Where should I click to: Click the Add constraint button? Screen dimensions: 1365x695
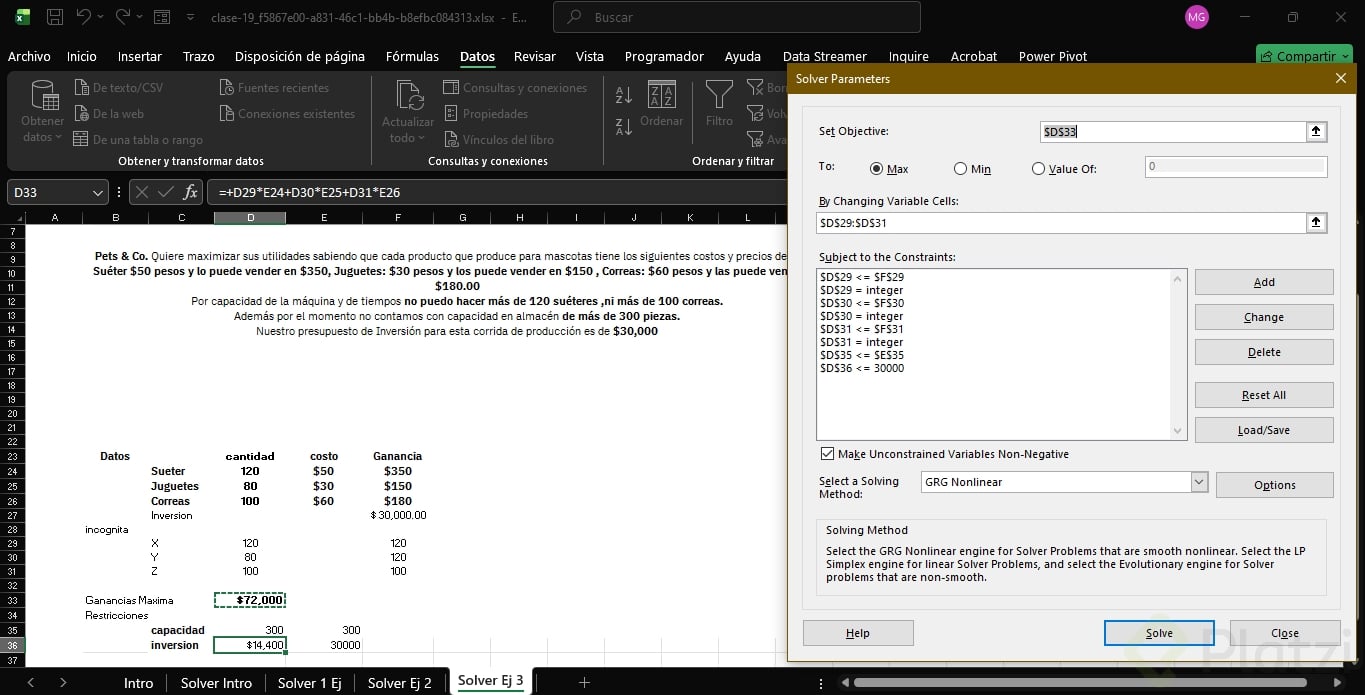tap(1263, 282)
